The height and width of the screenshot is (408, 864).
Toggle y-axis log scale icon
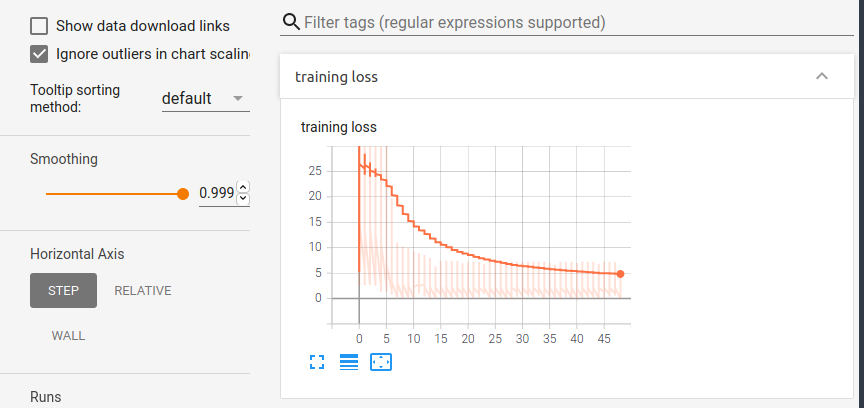tap(349, 362)
